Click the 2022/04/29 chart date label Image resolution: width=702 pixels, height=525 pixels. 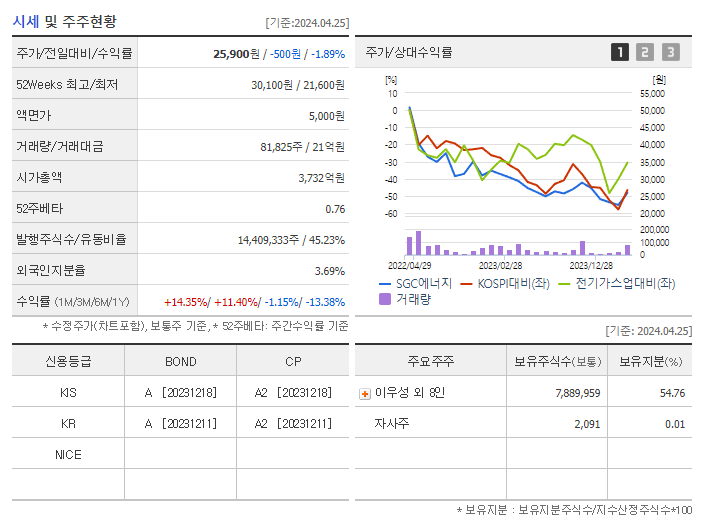coord(410,266)
